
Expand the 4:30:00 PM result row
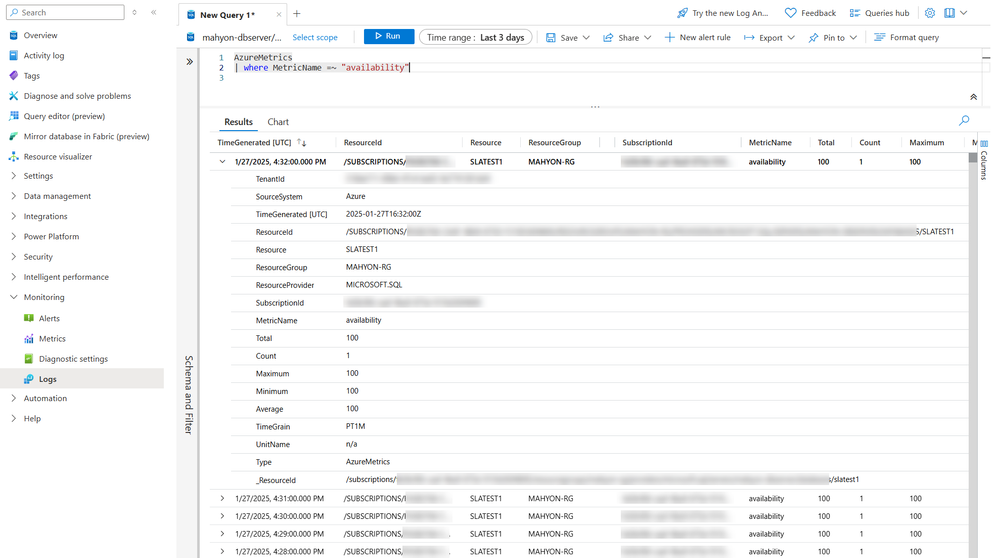click(222, 517)
